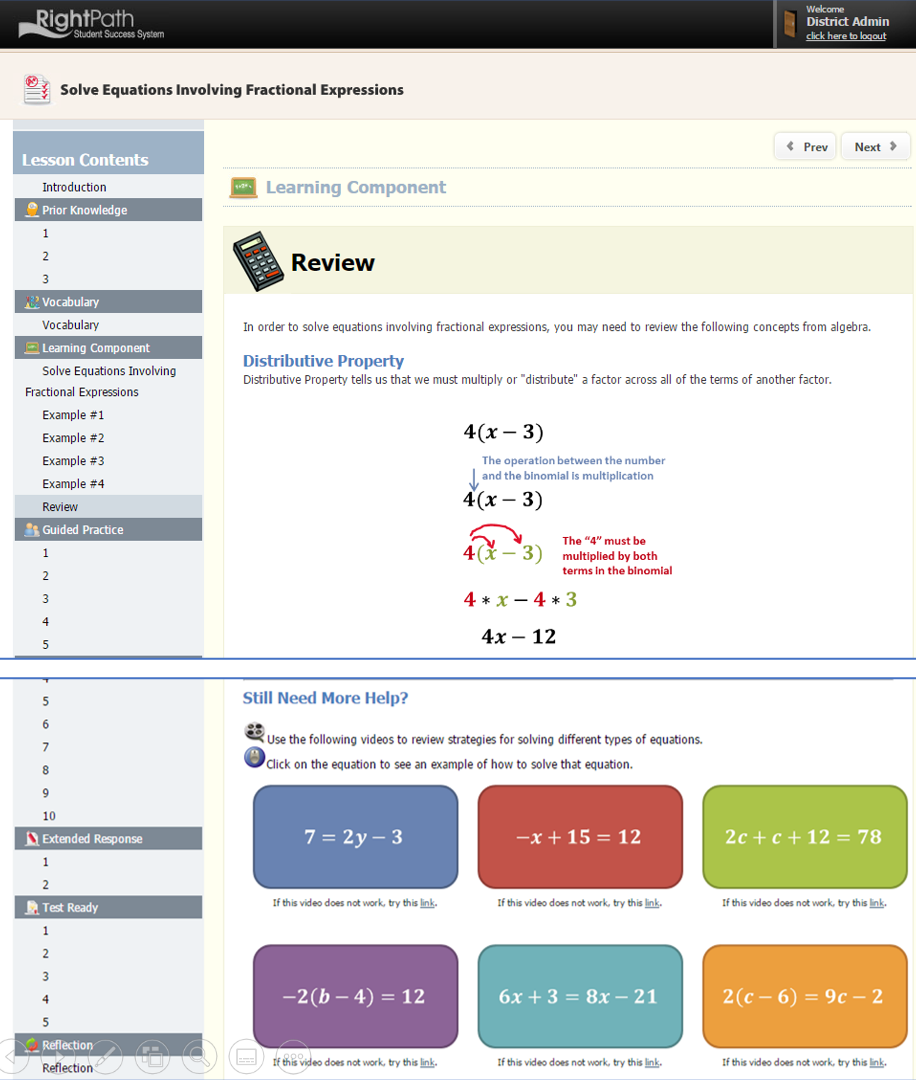
Task: Select the highlighted Review sidebar item
Action: point(108,506)
